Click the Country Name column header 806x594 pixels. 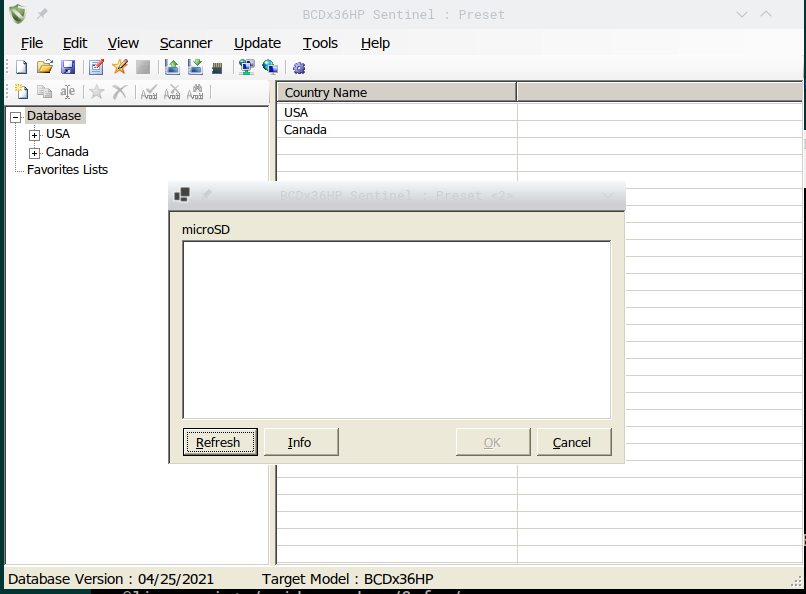click(x=396, y=92)
